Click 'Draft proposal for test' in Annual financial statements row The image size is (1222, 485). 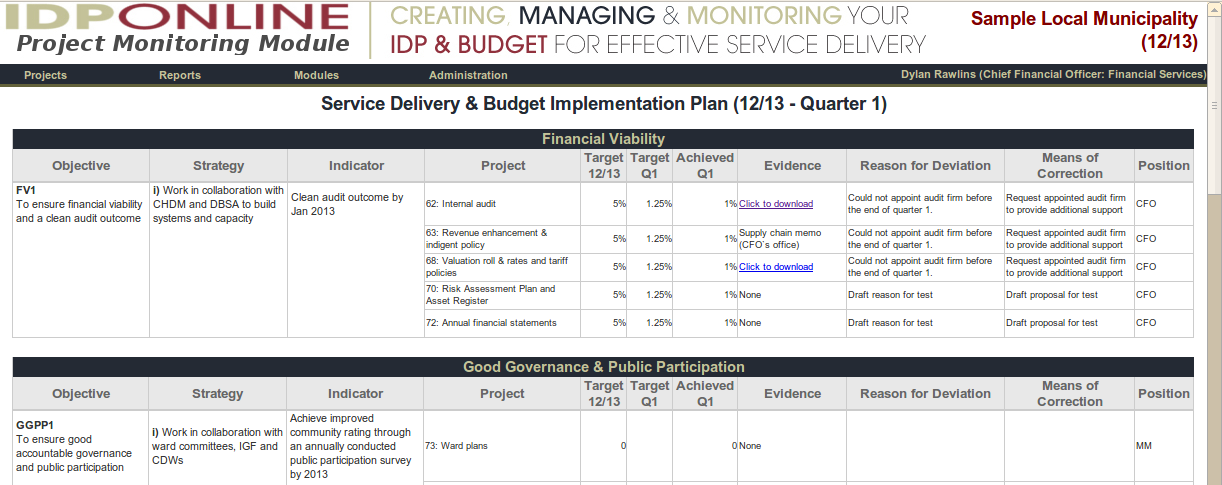1052,323
